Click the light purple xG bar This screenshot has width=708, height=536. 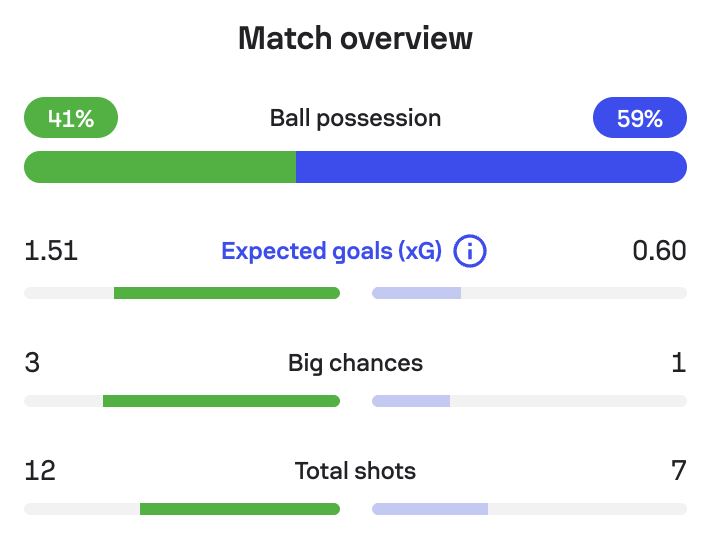[416, 293]
